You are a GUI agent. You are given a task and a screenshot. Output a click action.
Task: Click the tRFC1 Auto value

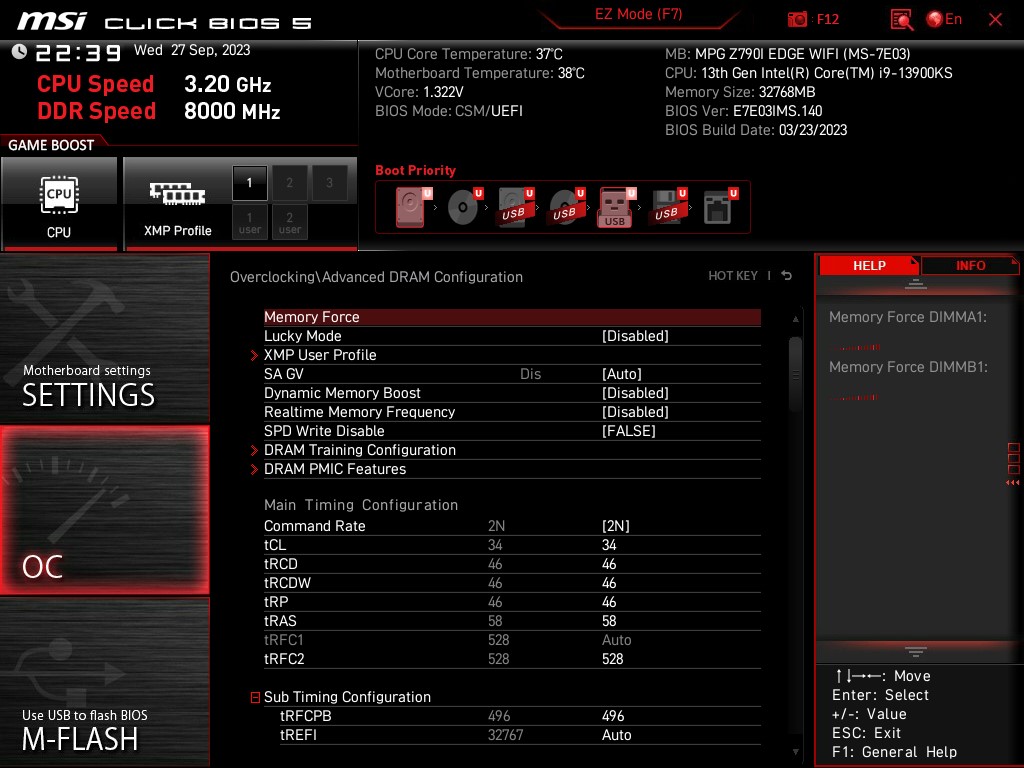tap(616, 640)
